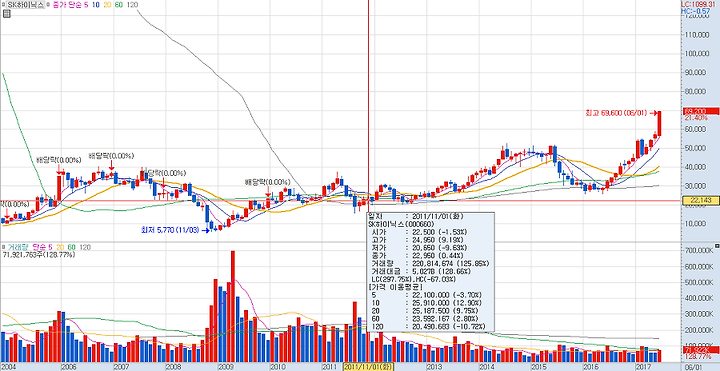
Task: Click the 2011/11/01(화) date label on axis
Action: pyautogui.click(x=369, y=366)
